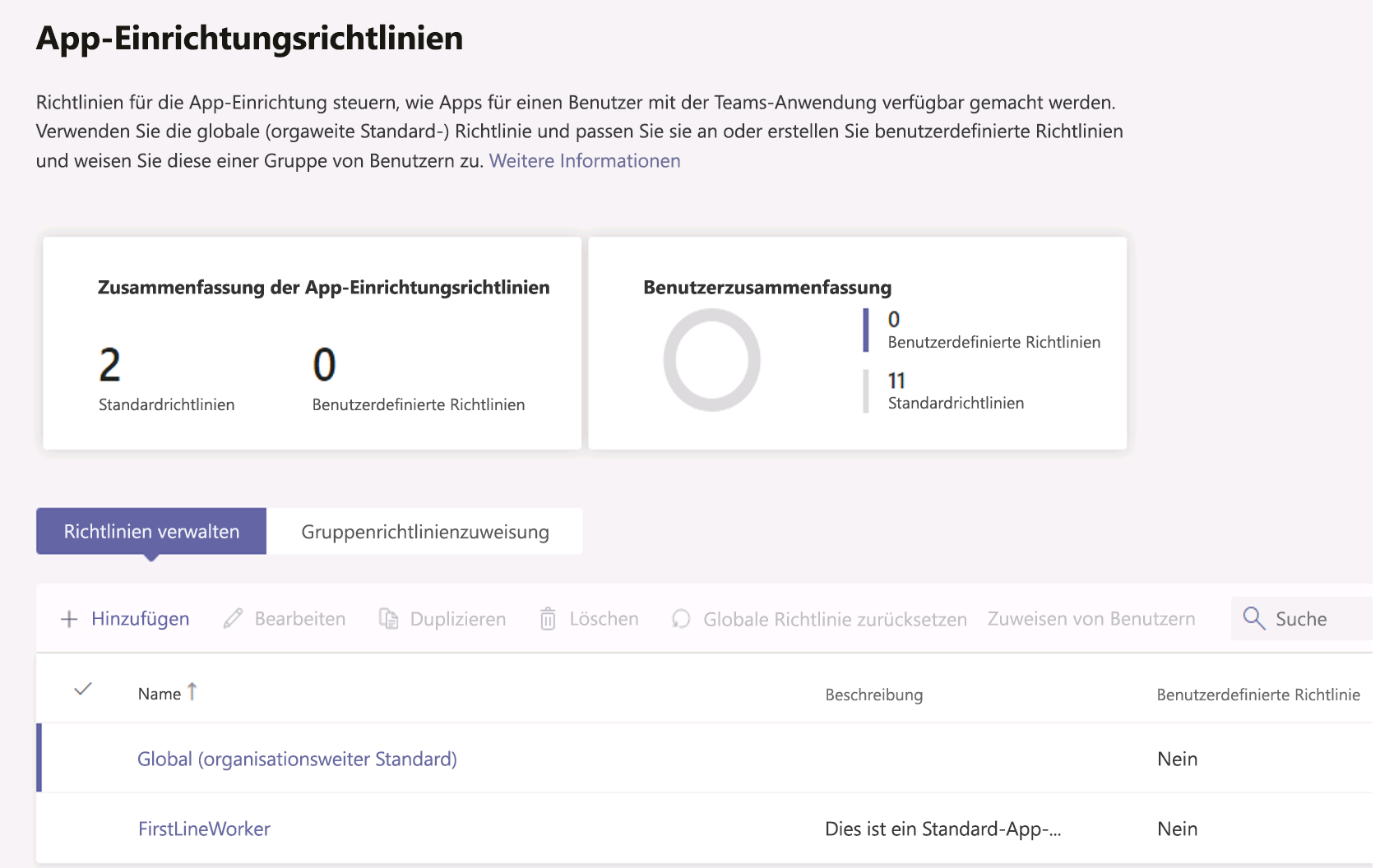Click Globale Richtlinie zurücksetzen label
1380x868 pixels.
[836, 619]
